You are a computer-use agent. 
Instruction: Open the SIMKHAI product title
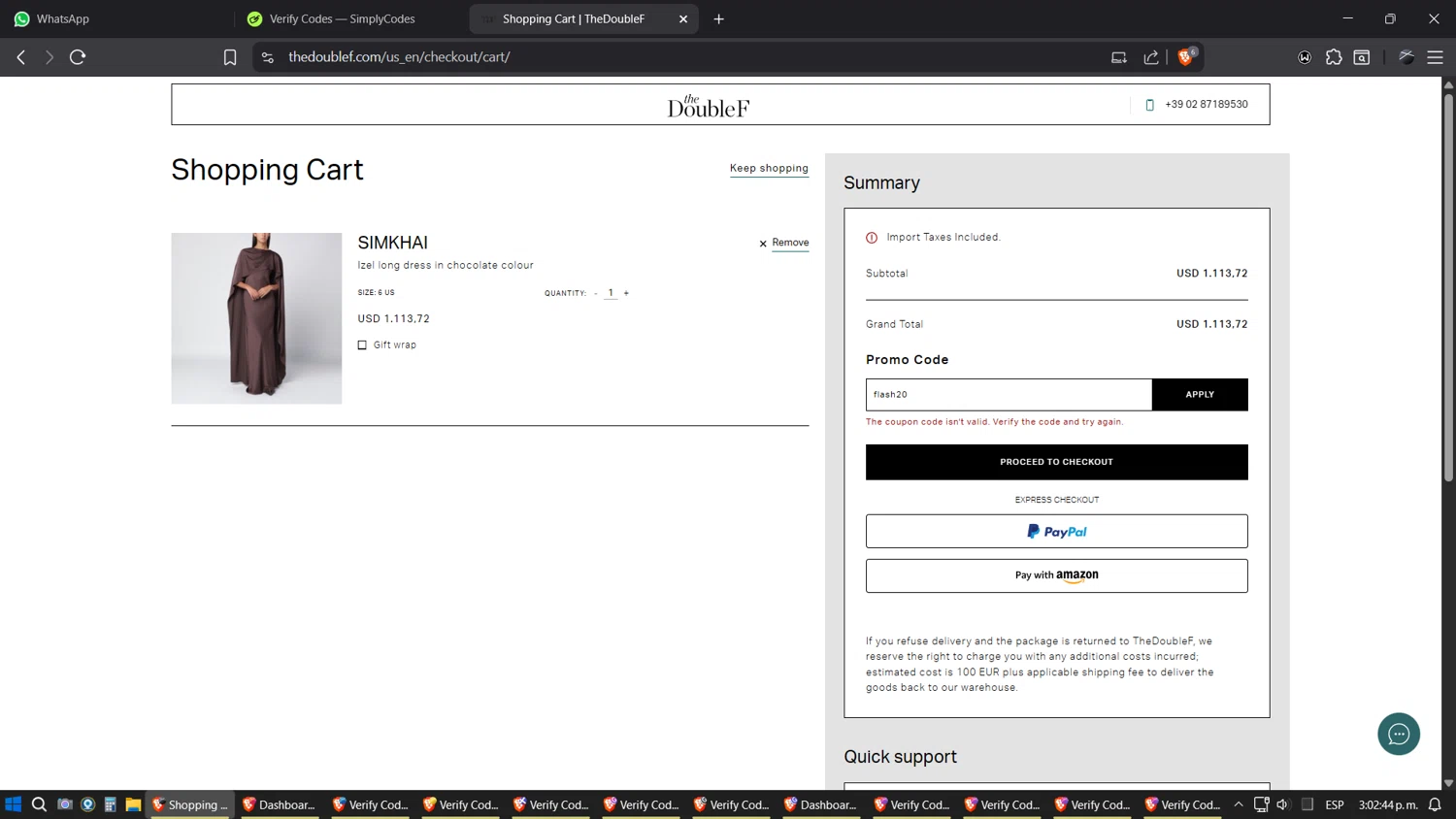(392, 243)
